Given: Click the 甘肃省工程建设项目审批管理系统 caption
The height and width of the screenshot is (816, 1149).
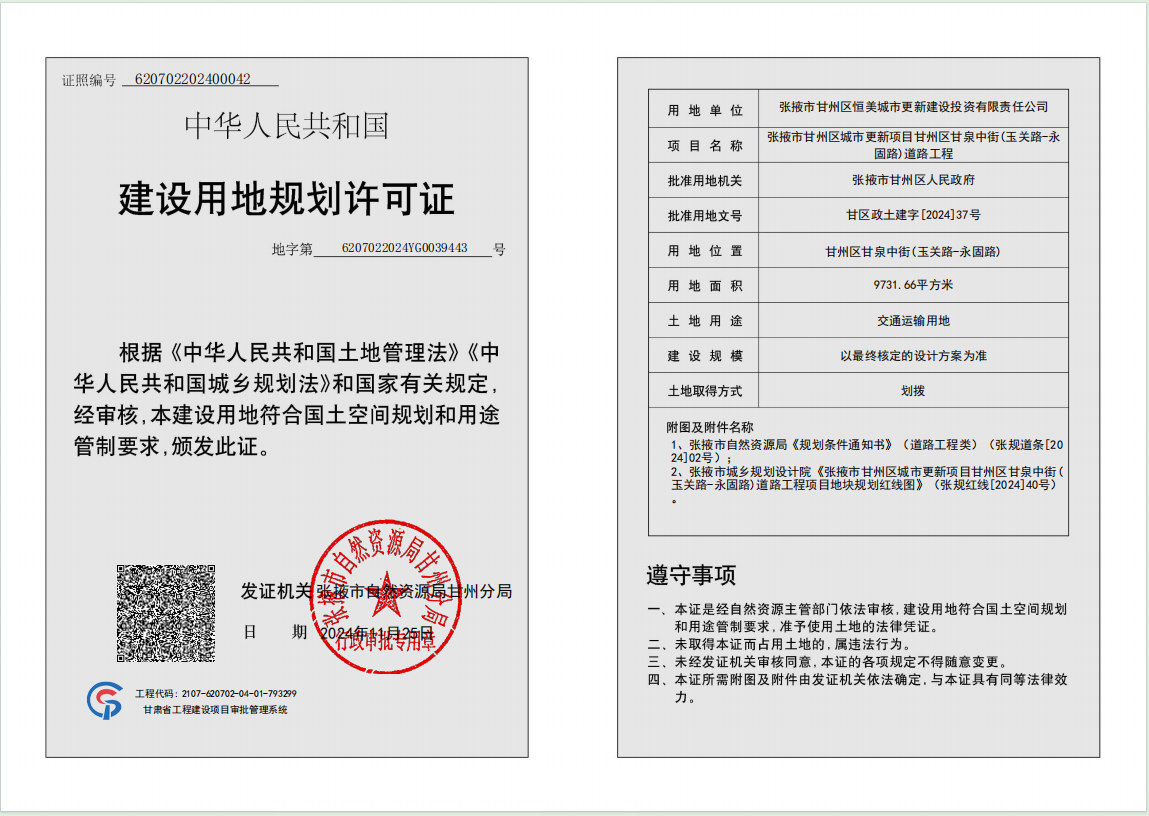Looking at the screenshot, I should tap(215, 710).
